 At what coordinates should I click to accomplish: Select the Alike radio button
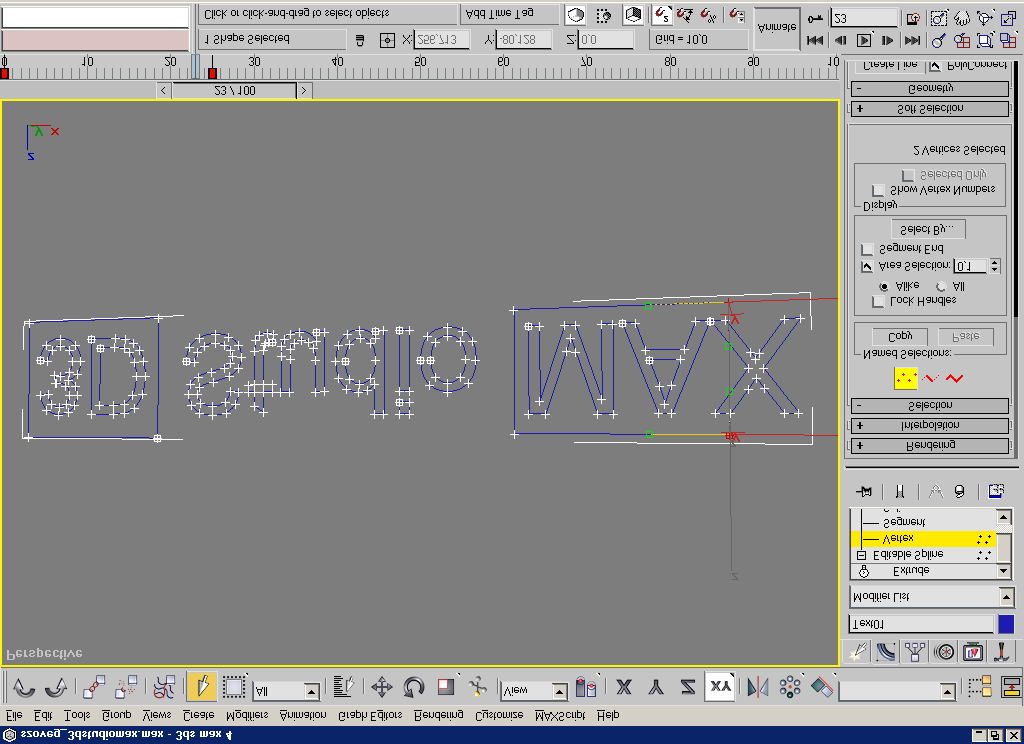(x=884, y=286)
